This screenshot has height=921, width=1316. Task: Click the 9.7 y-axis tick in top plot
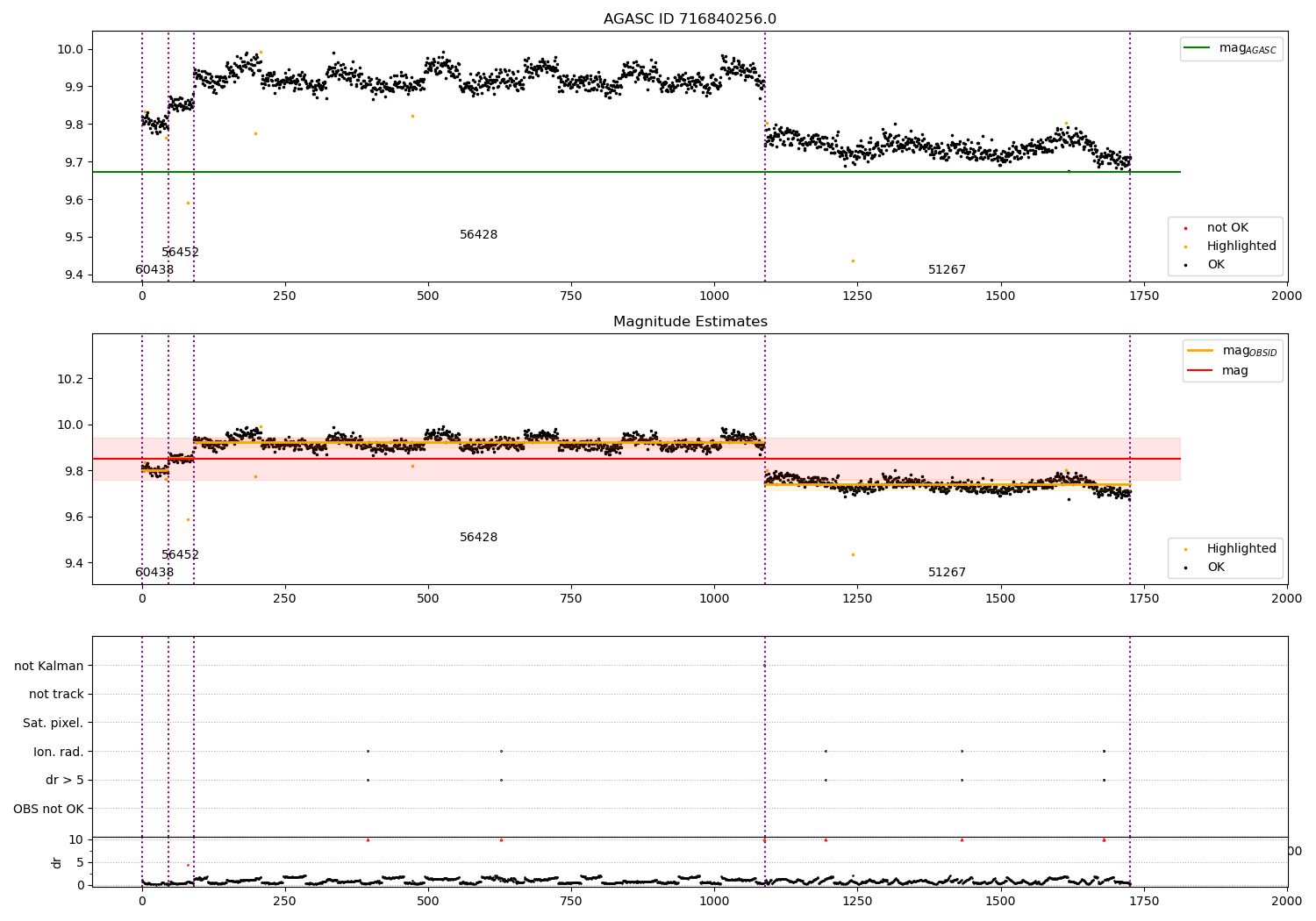pos(73,162)
